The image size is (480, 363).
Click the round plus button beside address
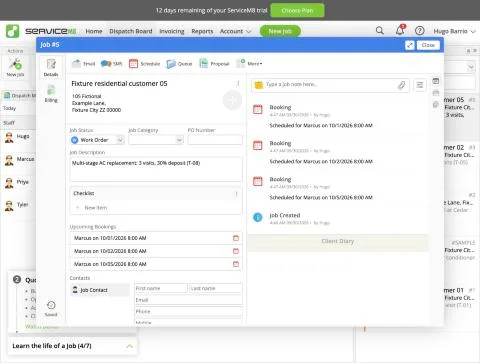point(232,100)
